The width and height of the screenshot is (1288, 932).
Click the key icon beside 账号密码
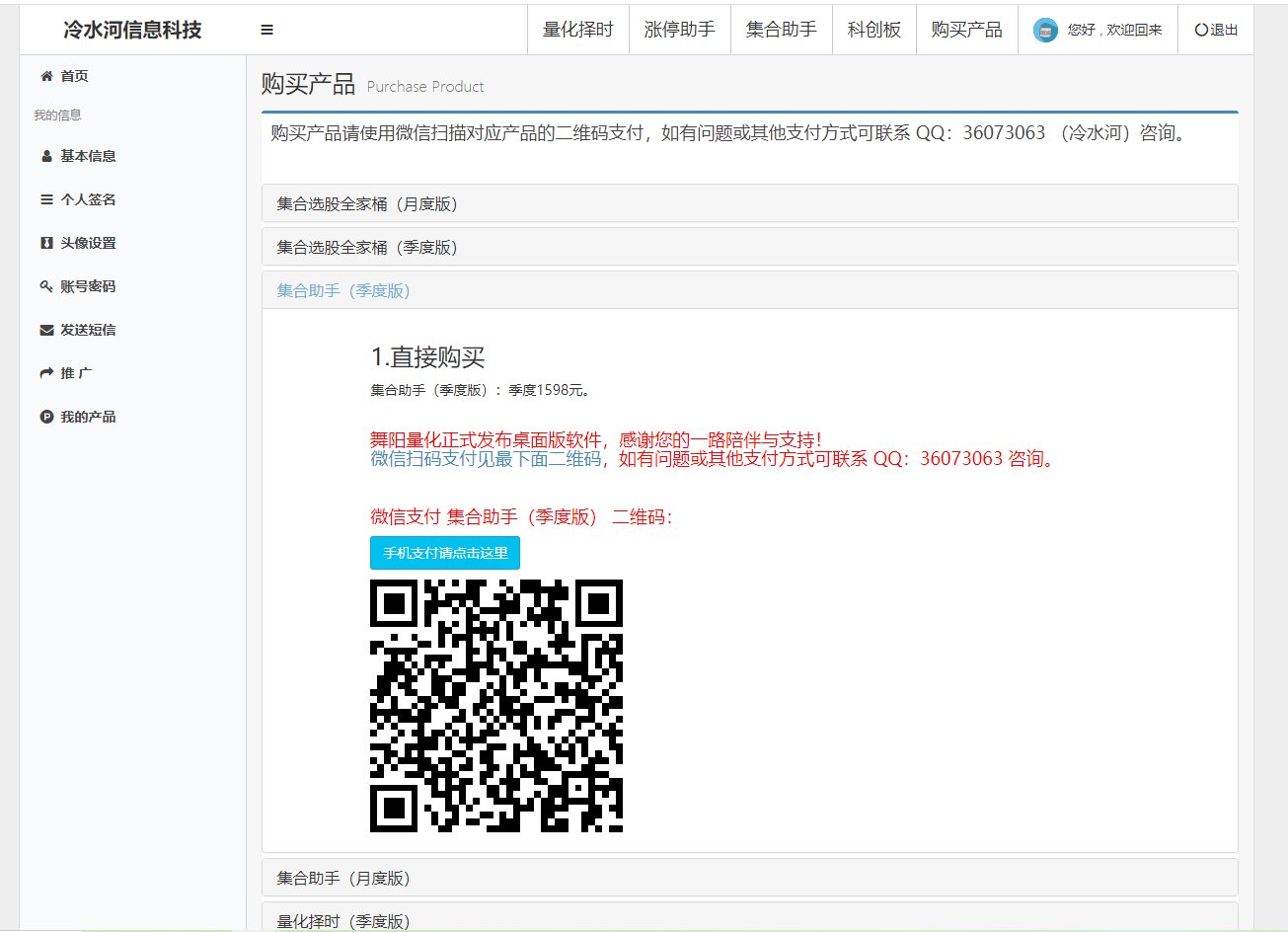tap(46, 286)
